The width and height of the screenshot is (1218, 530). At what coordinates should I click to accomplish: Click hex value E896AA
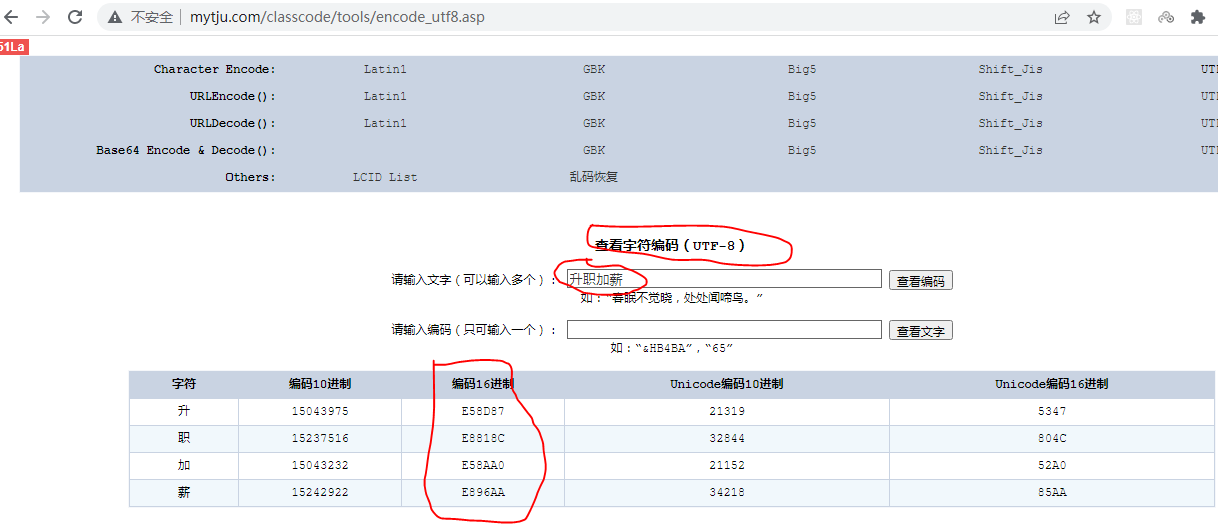click(x=483, y=492)
